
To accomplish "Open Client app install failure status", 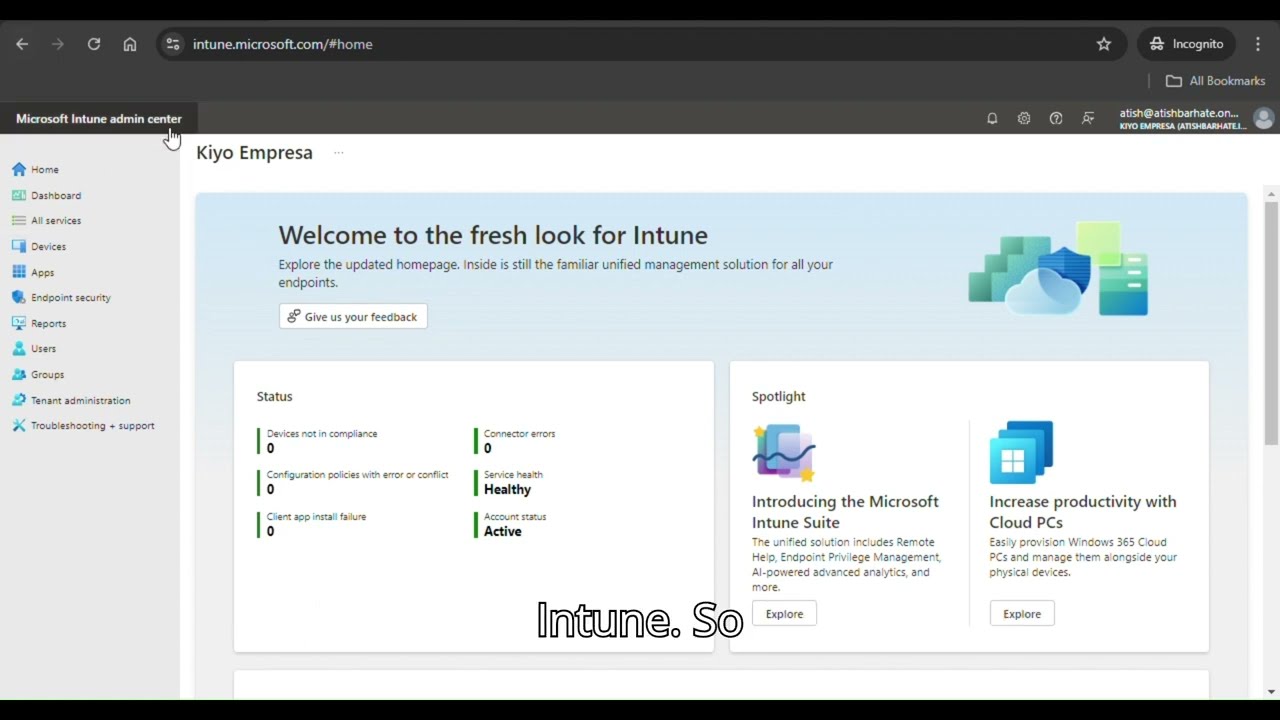I will pos(312,524).
